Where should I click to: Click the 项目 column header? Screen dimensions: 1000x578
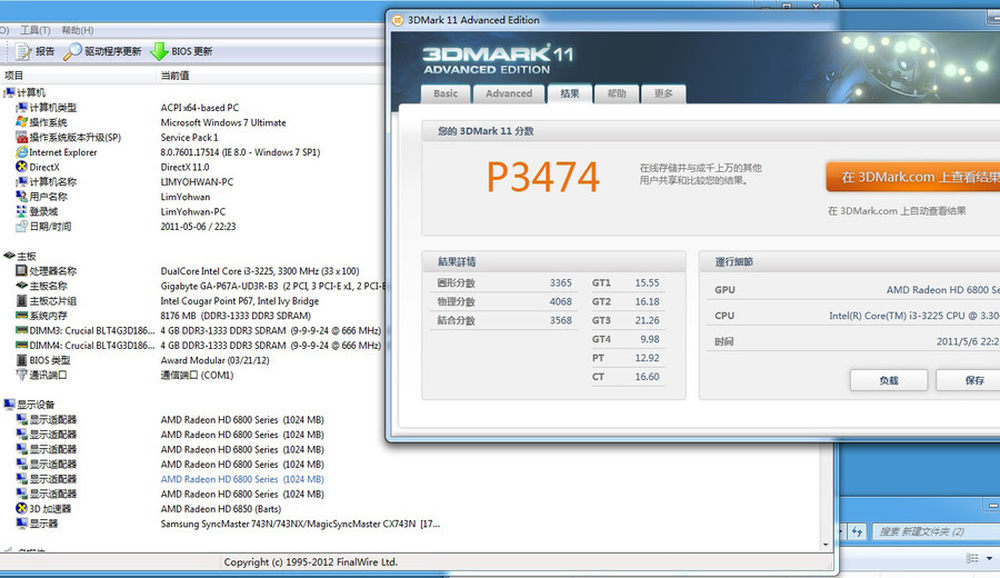14,75
